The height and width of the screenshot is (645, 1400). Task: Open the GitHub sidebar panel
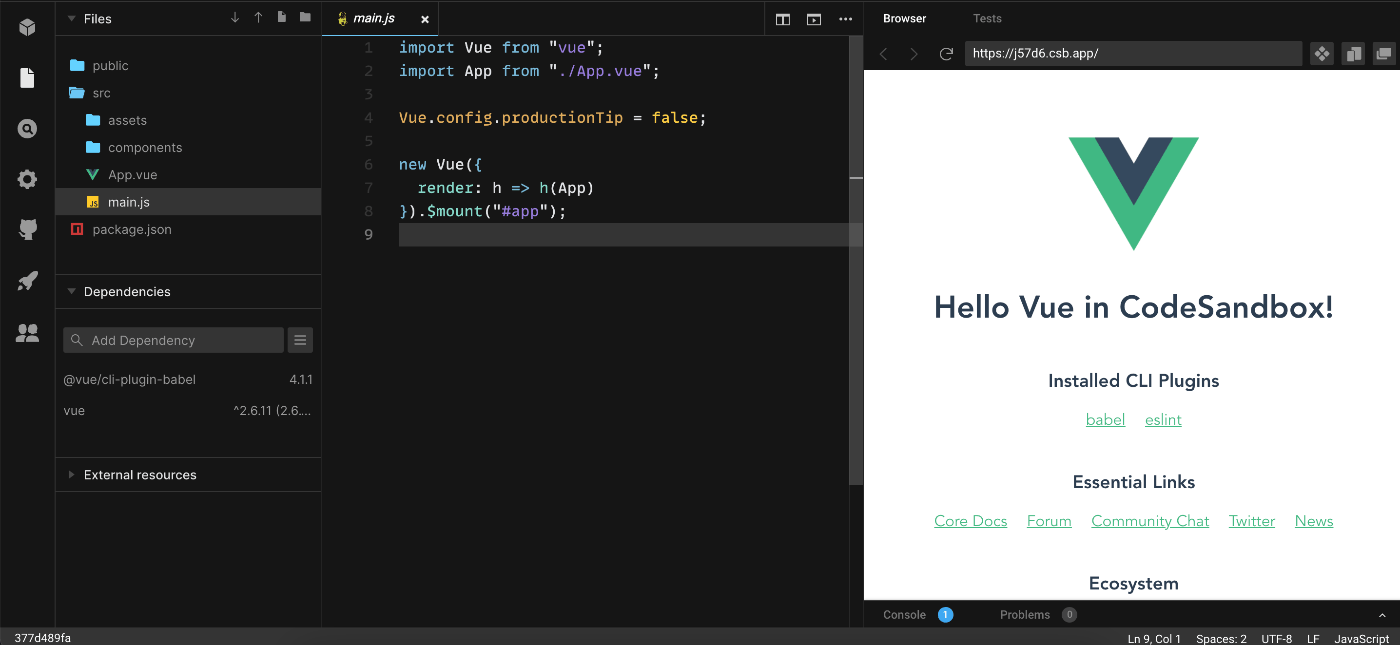click(27, 230)
